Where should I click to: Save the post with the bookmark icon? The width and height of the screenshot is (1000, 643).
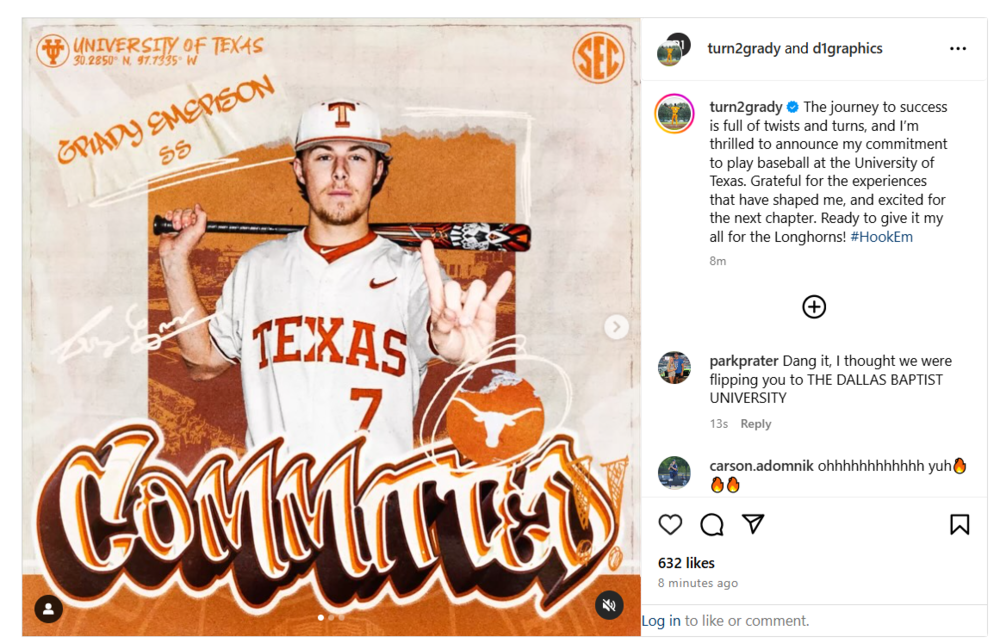coord(959,524)
